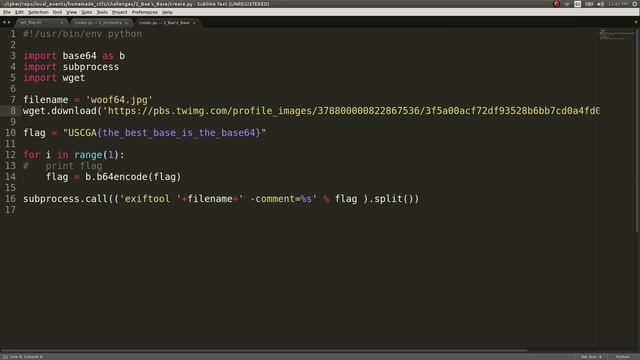Click 'base64' in the import line
This screenshot has width=640, height=360.
point(79,56)
